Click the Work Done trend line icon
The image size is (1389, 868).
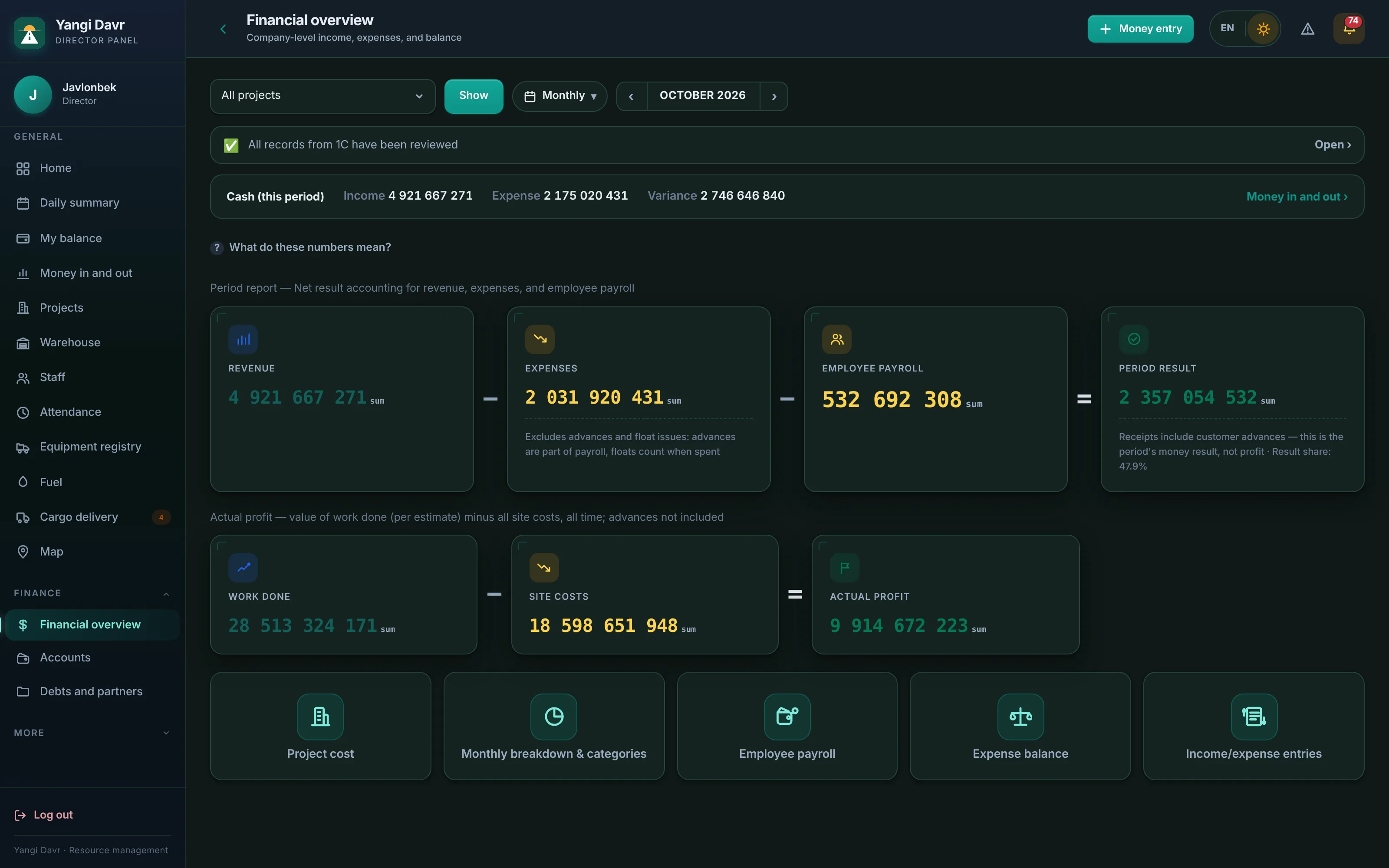point(244,568)
